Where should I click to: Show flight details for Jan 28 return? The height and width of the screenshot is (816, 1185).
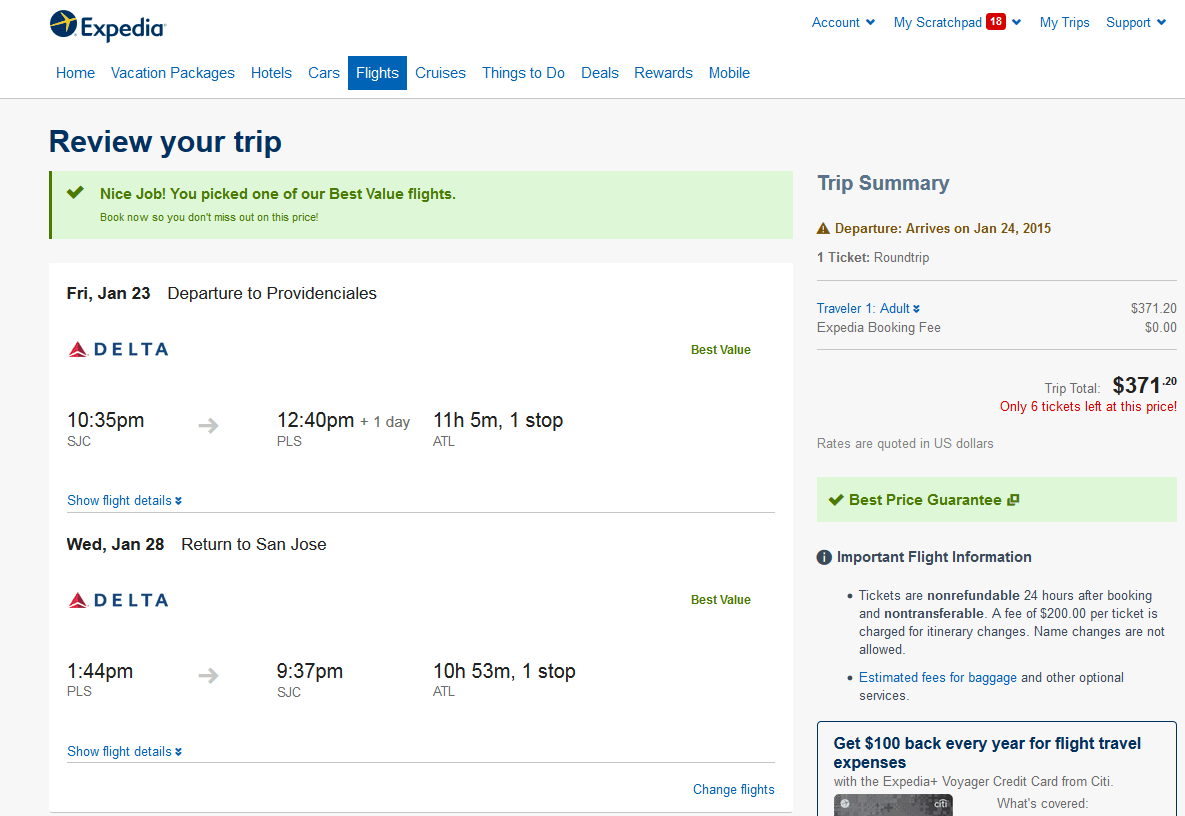[x=124, y=751]
